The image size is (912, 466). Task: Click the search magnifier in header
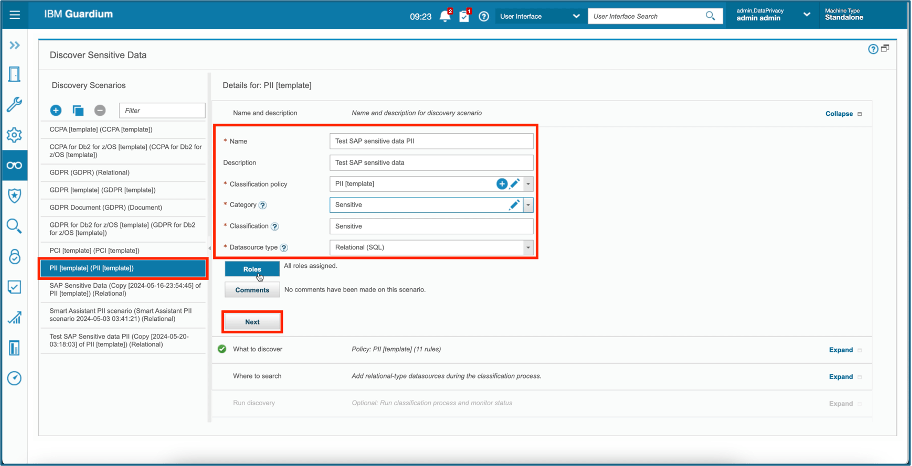tap(710, 16)
